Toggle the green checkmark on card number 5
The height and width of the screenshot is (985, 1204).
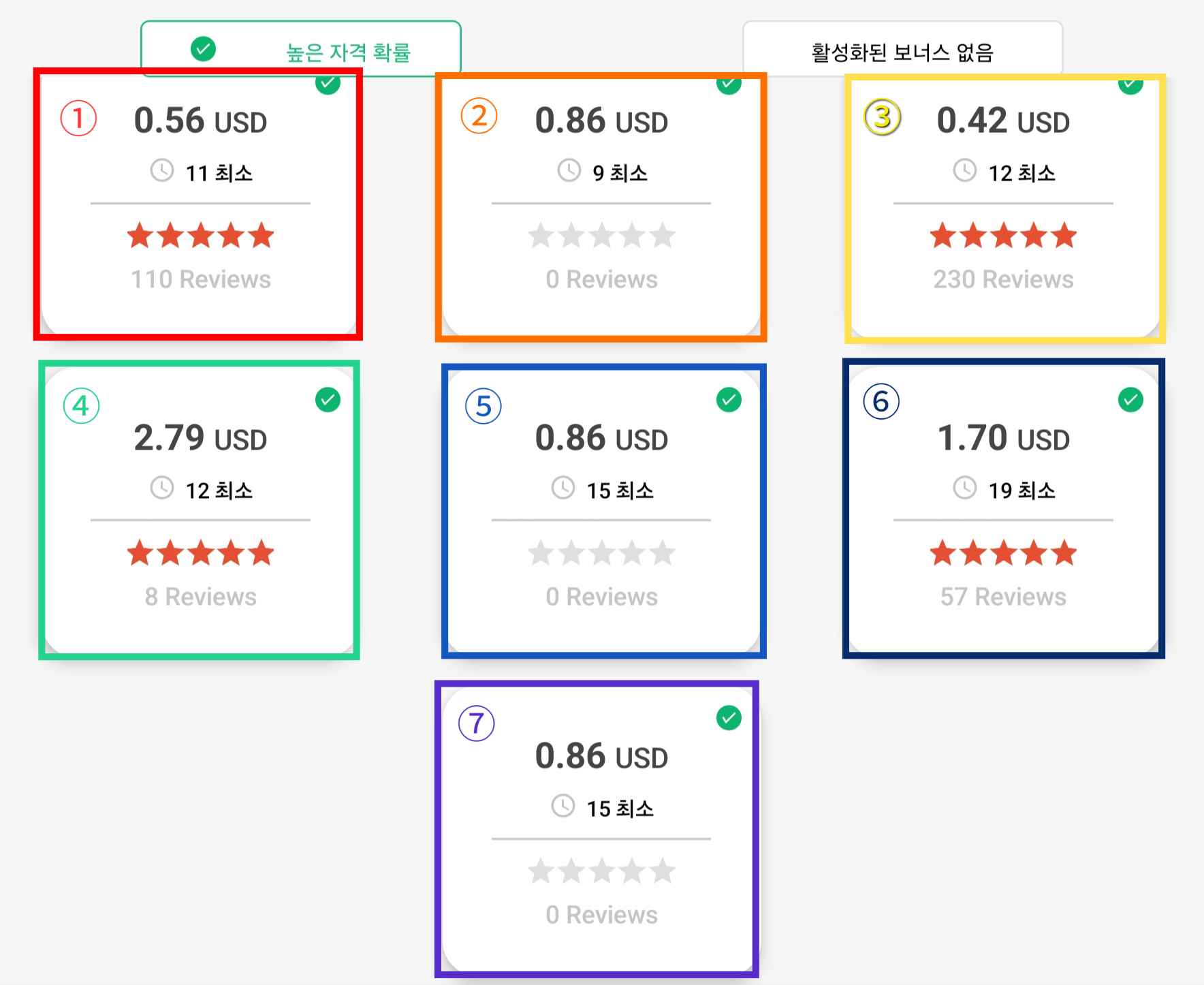(729, 400)
